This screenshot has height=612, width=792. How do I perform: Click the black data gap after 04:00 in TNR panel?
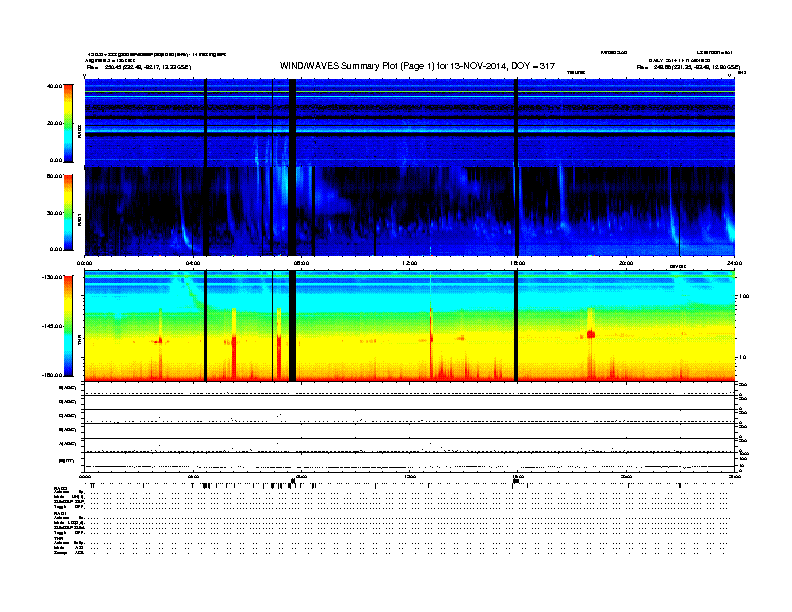(205, 326)
